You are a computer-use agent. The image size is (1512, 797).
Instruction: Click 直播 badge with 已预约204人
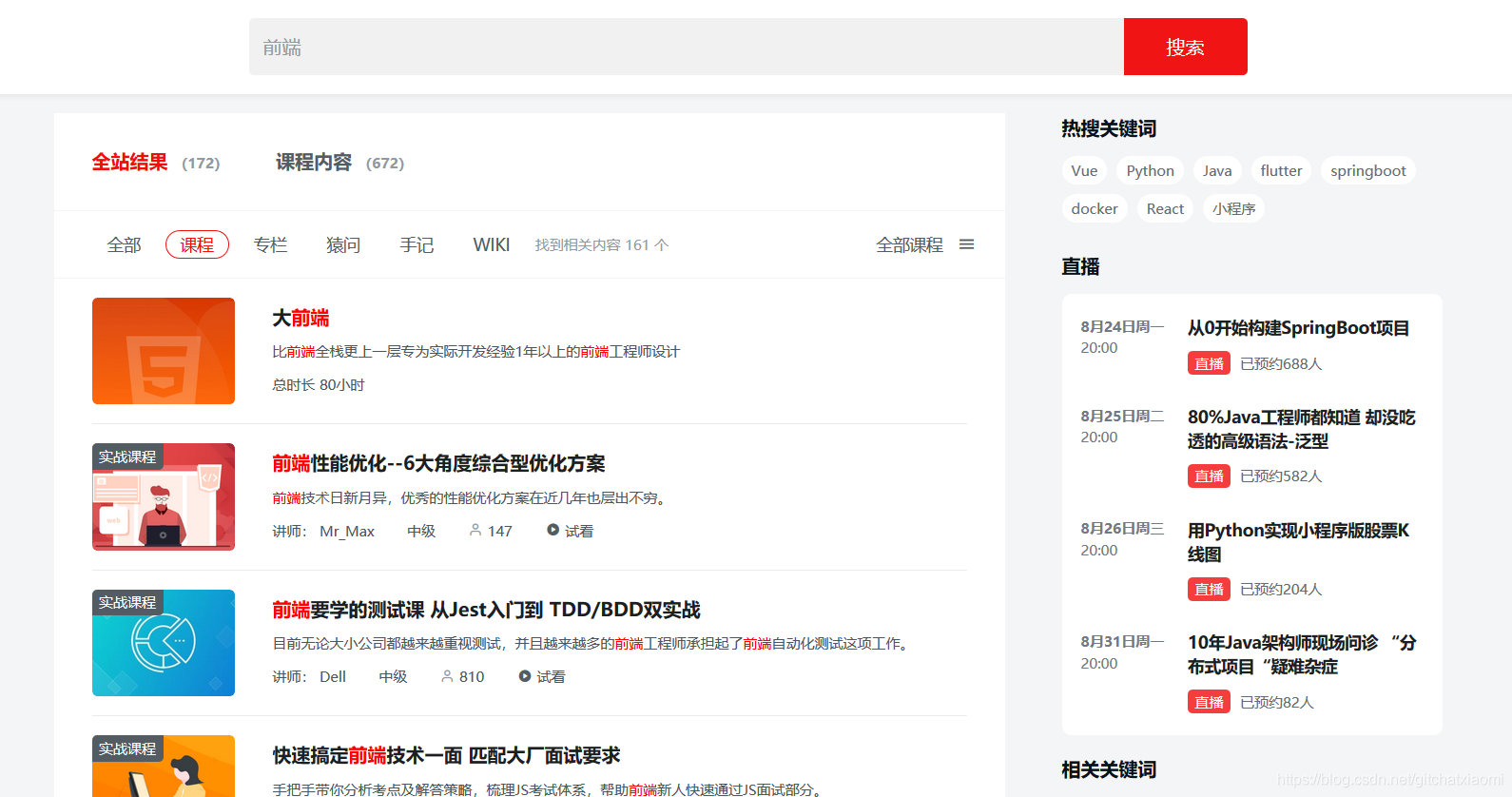pyautogui.click(x=1209, y=589)
